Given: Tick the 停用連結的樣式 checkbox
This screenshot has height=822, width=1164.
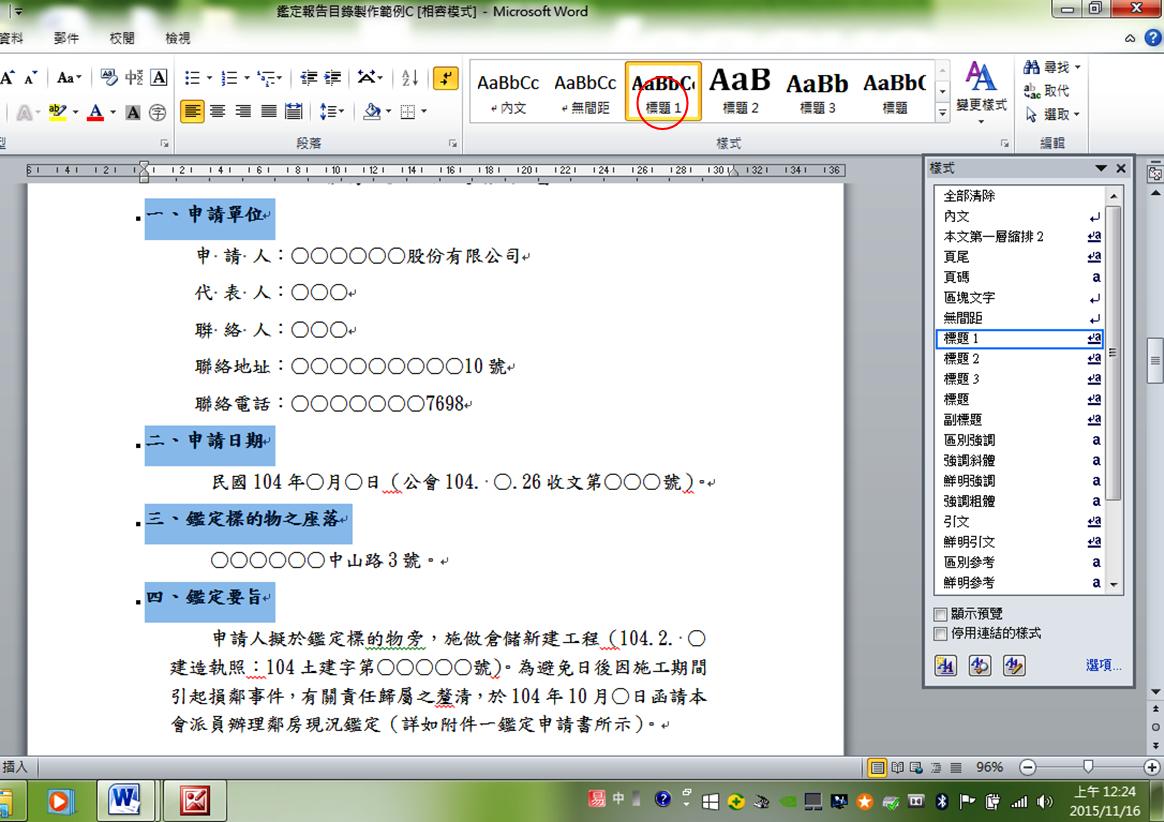Looking at the screenshot, I should (x=940, y=634).
